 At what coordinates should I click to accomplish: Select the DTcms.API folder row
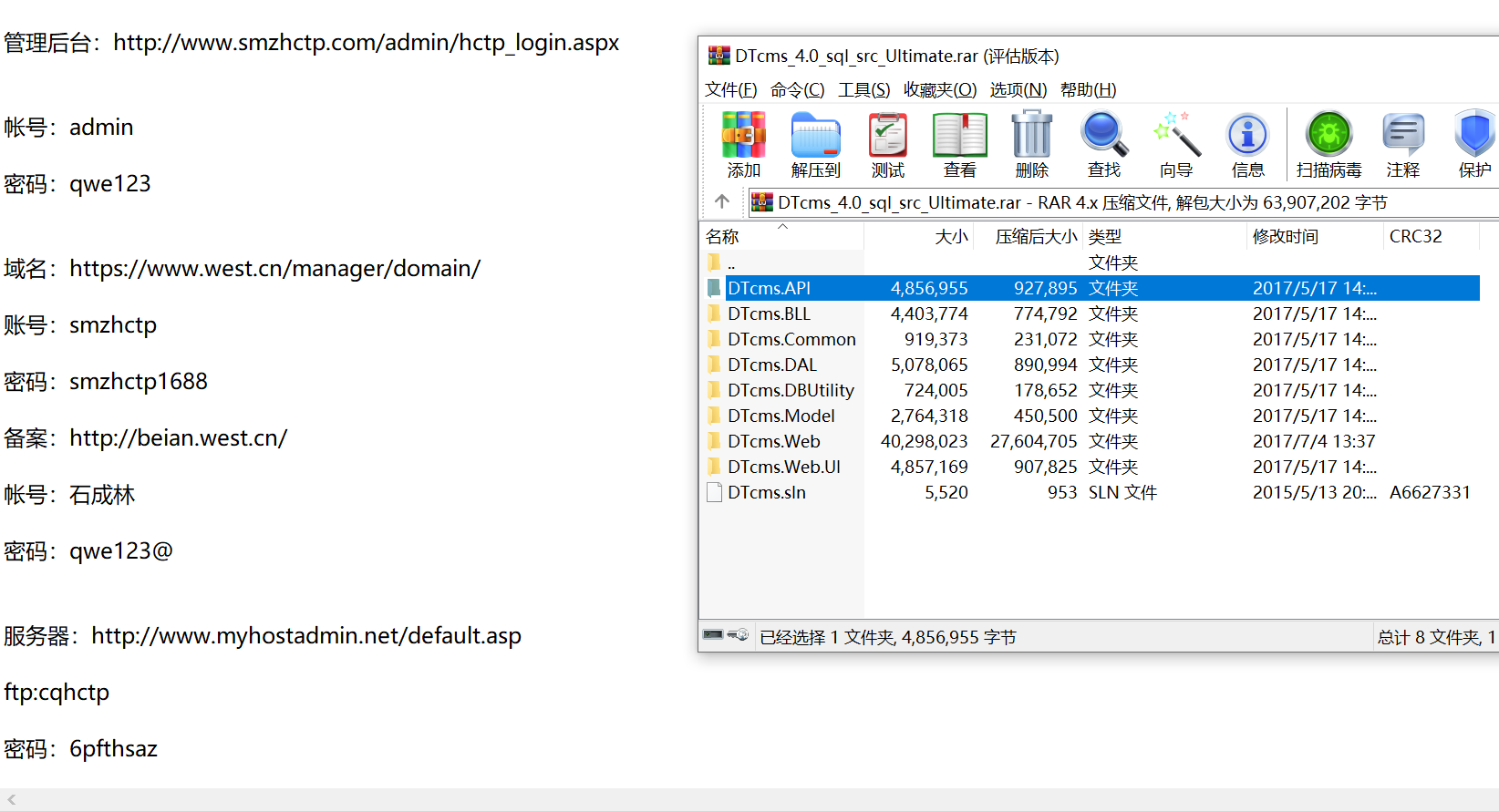coord(1092,288)
